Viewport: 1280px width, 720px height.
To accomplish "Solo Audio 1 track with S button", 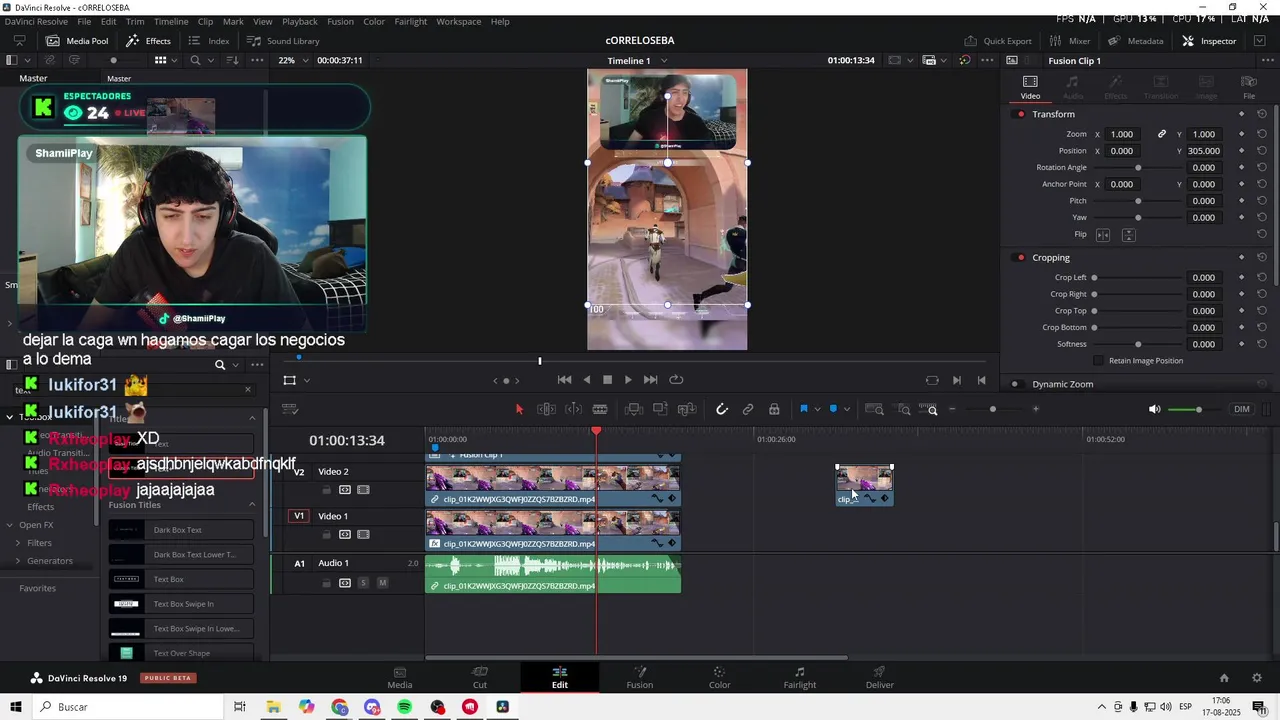I will tap(363, 583).
